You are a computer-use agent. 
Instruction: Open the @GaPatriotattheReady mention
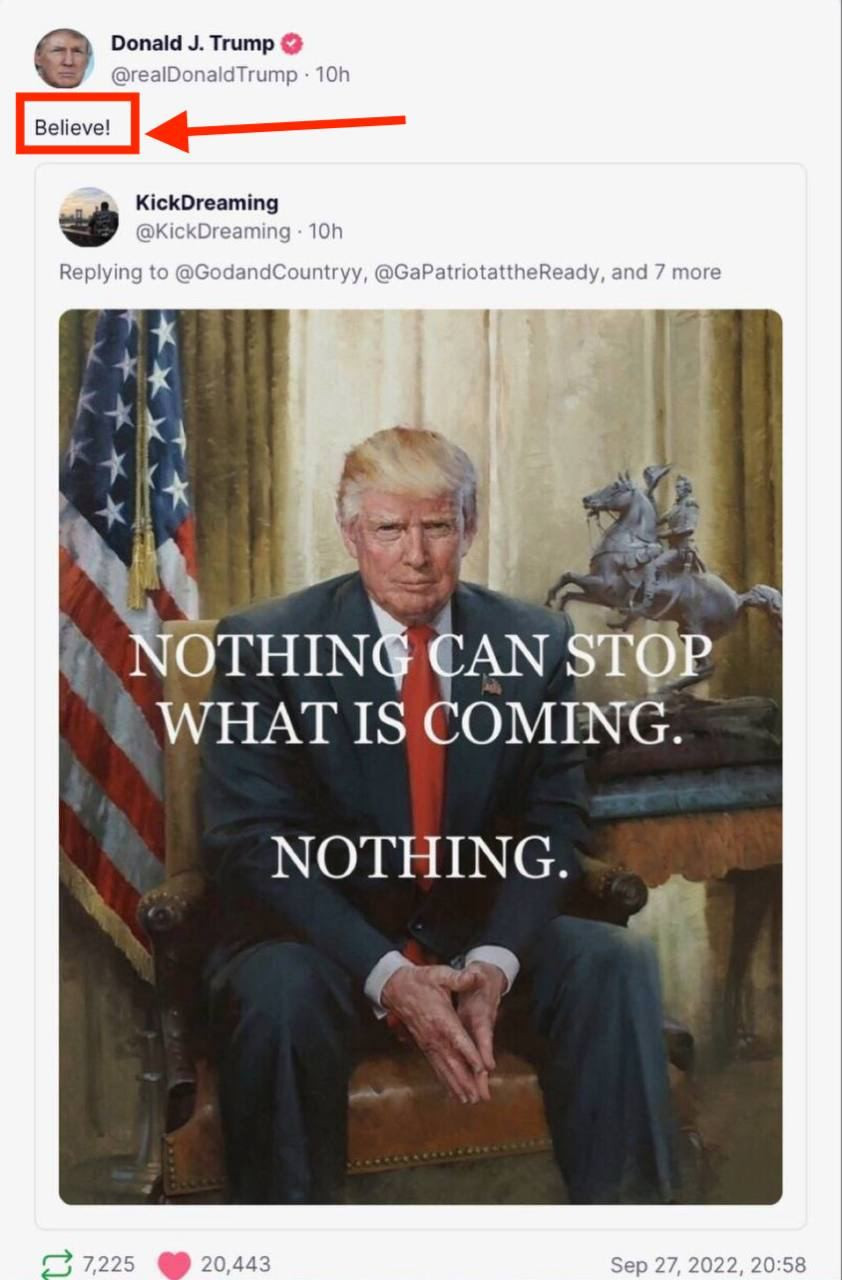coord(489,272)
